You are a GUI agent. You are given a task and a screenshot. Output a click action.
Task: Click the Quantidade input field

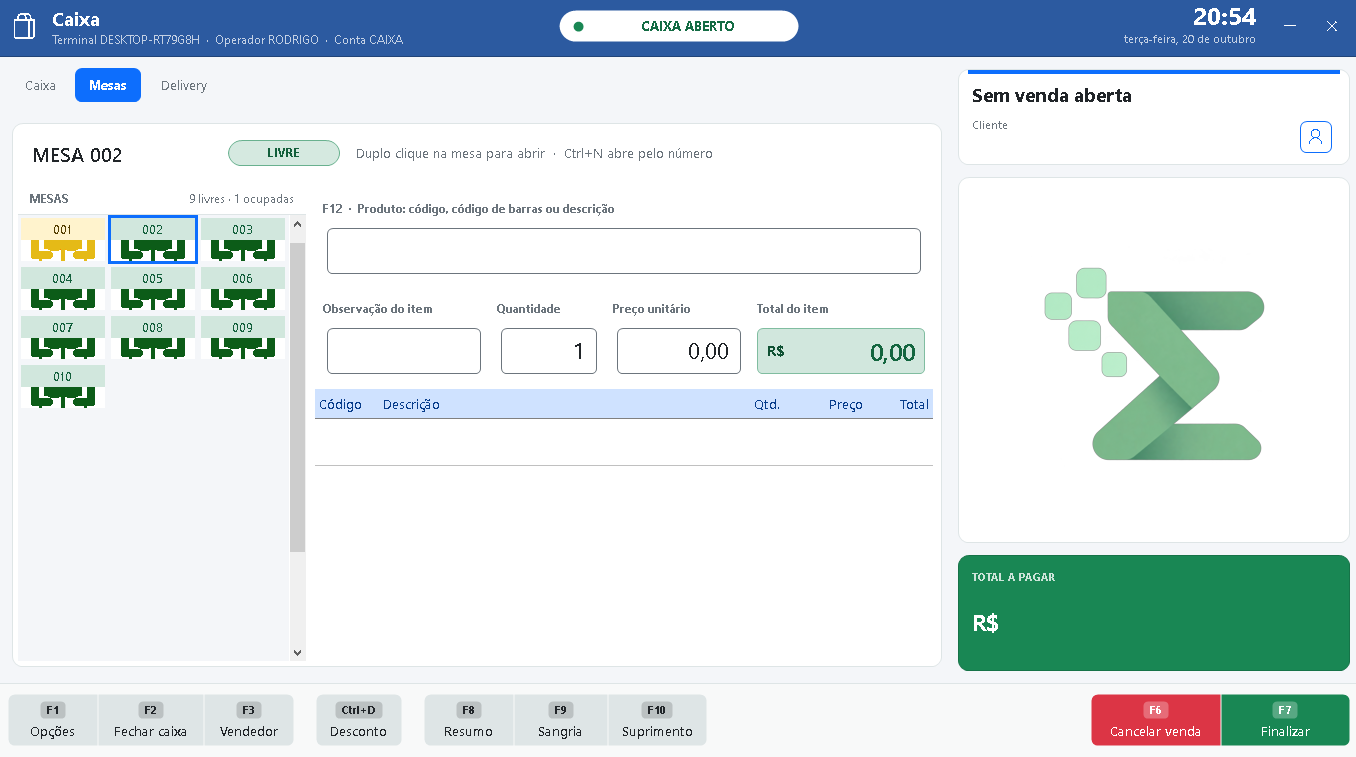click(549, 351)
